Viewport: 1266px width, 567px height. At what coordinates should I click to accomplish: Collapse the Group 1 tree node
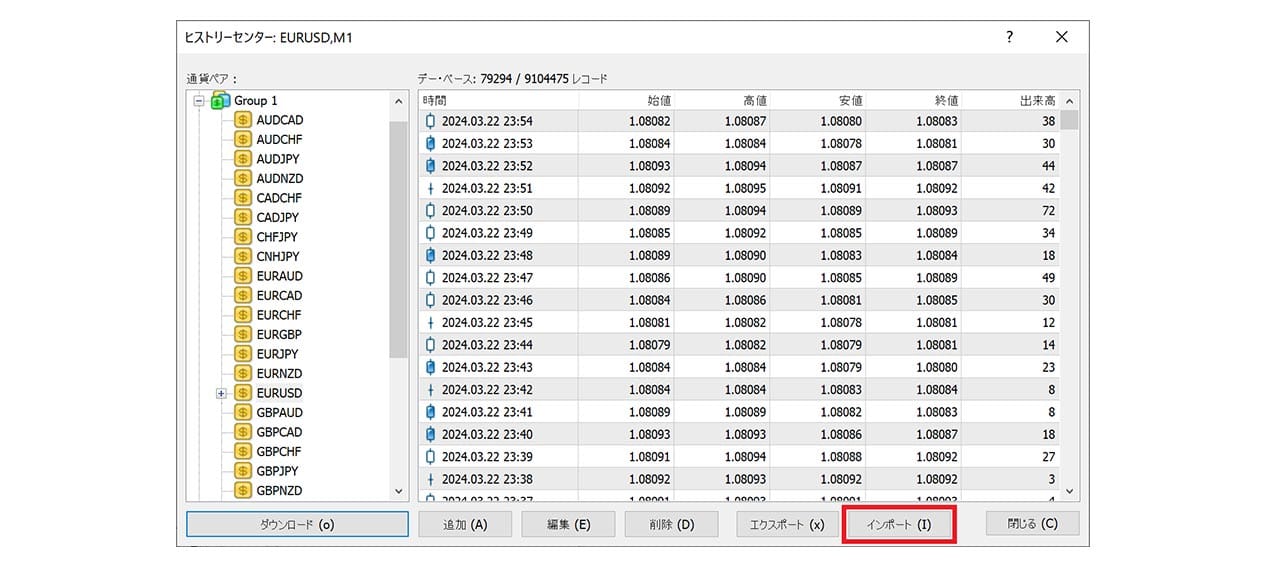coord(199,101)
